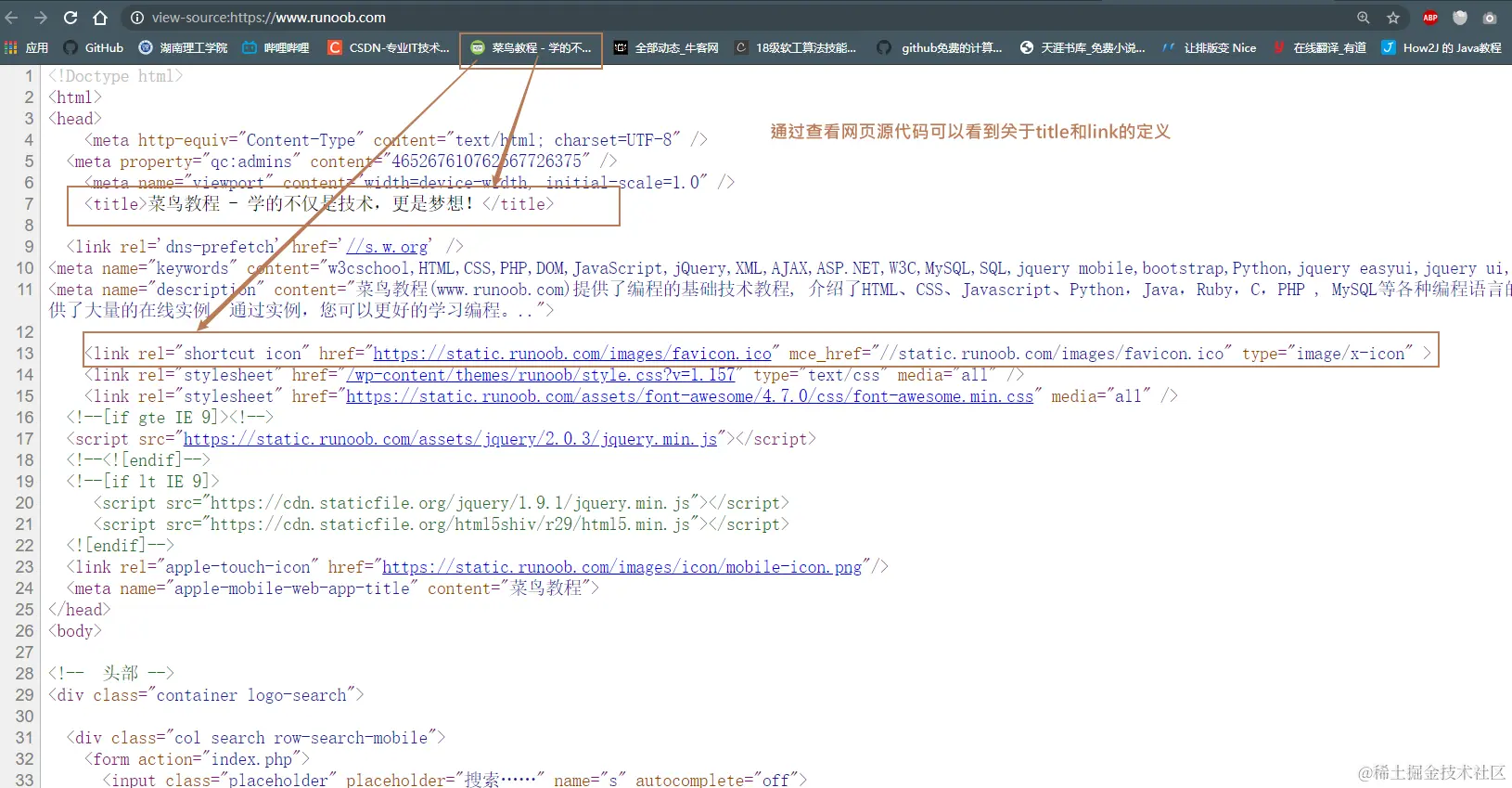Click the cdn.staticfile.org jquery 1.9.1 script line
The width and height of the screenshot is (1512, 788).
coord(442,503)
